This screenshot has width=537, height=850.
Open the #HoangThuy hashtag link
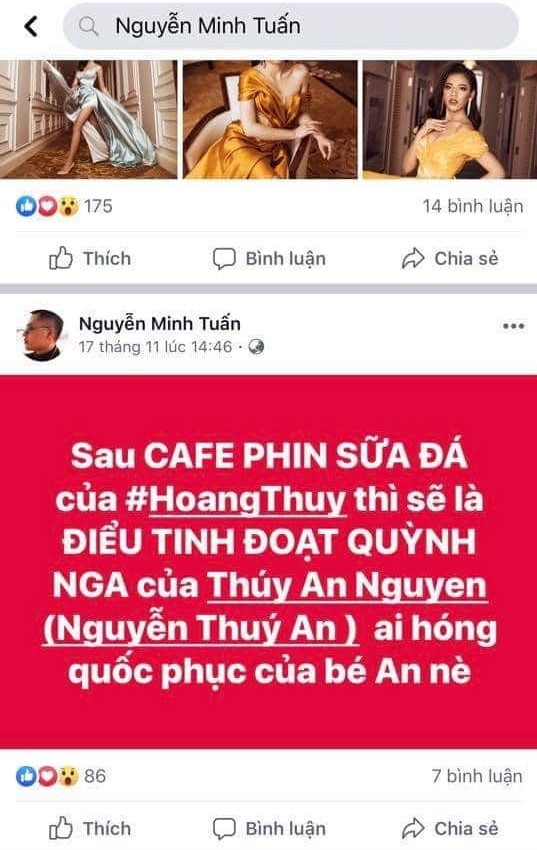(x=236, y=500)
